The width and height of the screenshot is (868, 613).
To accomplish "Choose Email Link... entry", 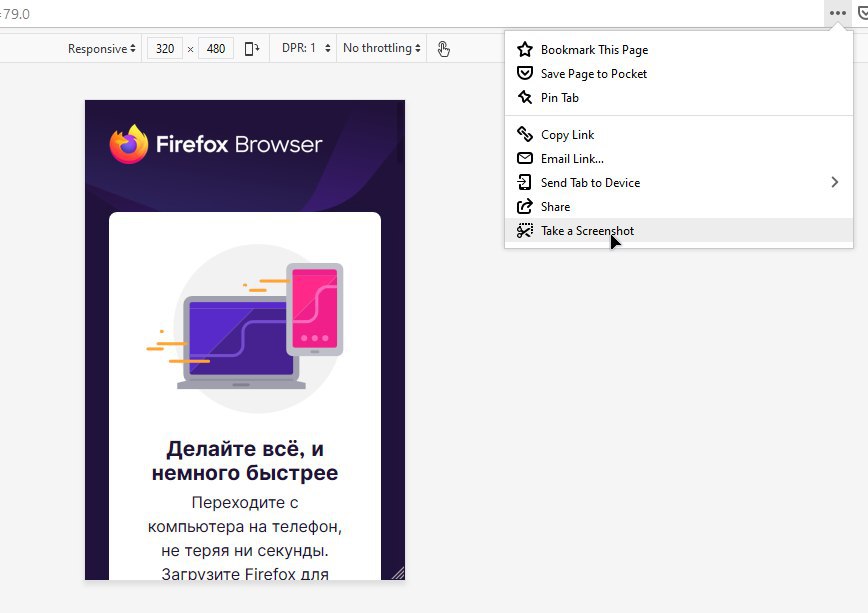I will (x=679, y=158).
